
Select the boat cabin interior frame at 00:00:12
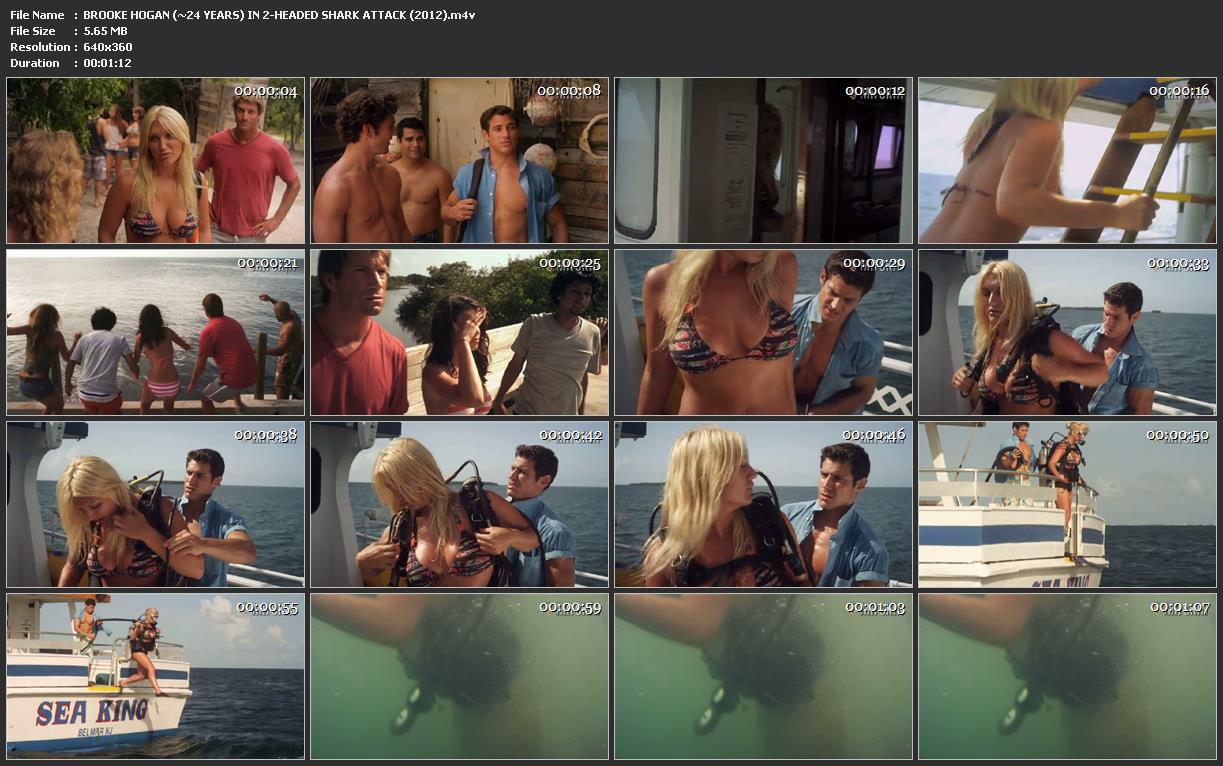coord(763,161)
